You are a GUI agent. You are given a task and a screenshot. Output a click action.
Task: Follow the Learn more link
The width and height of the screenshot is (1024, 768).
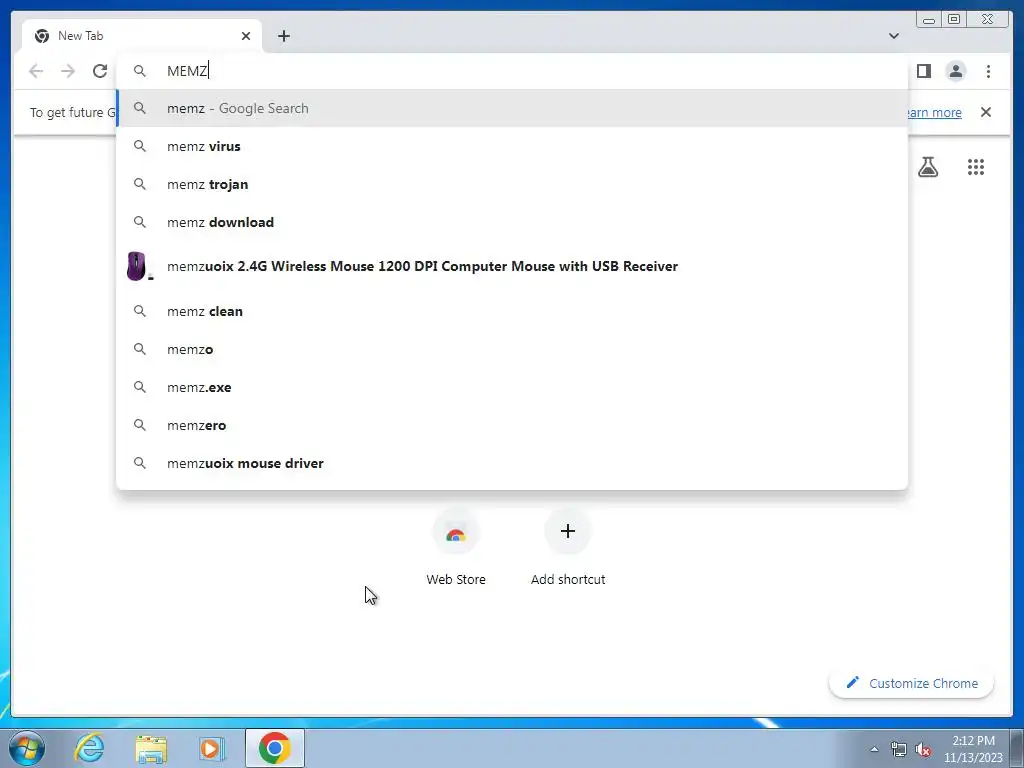click(934, 112)
